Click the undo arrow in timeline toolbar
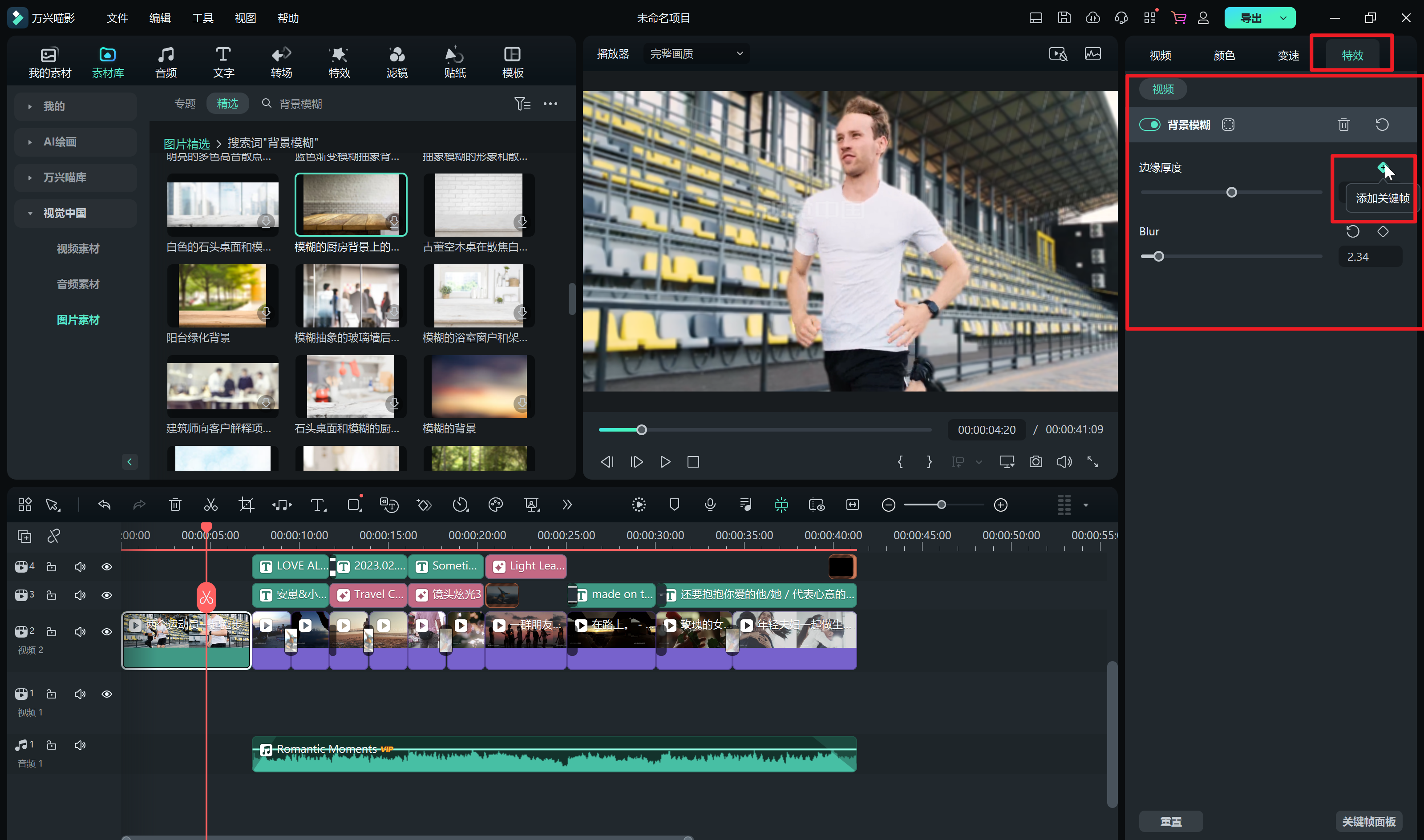1424x840 pixels. (x=104, y=505)
